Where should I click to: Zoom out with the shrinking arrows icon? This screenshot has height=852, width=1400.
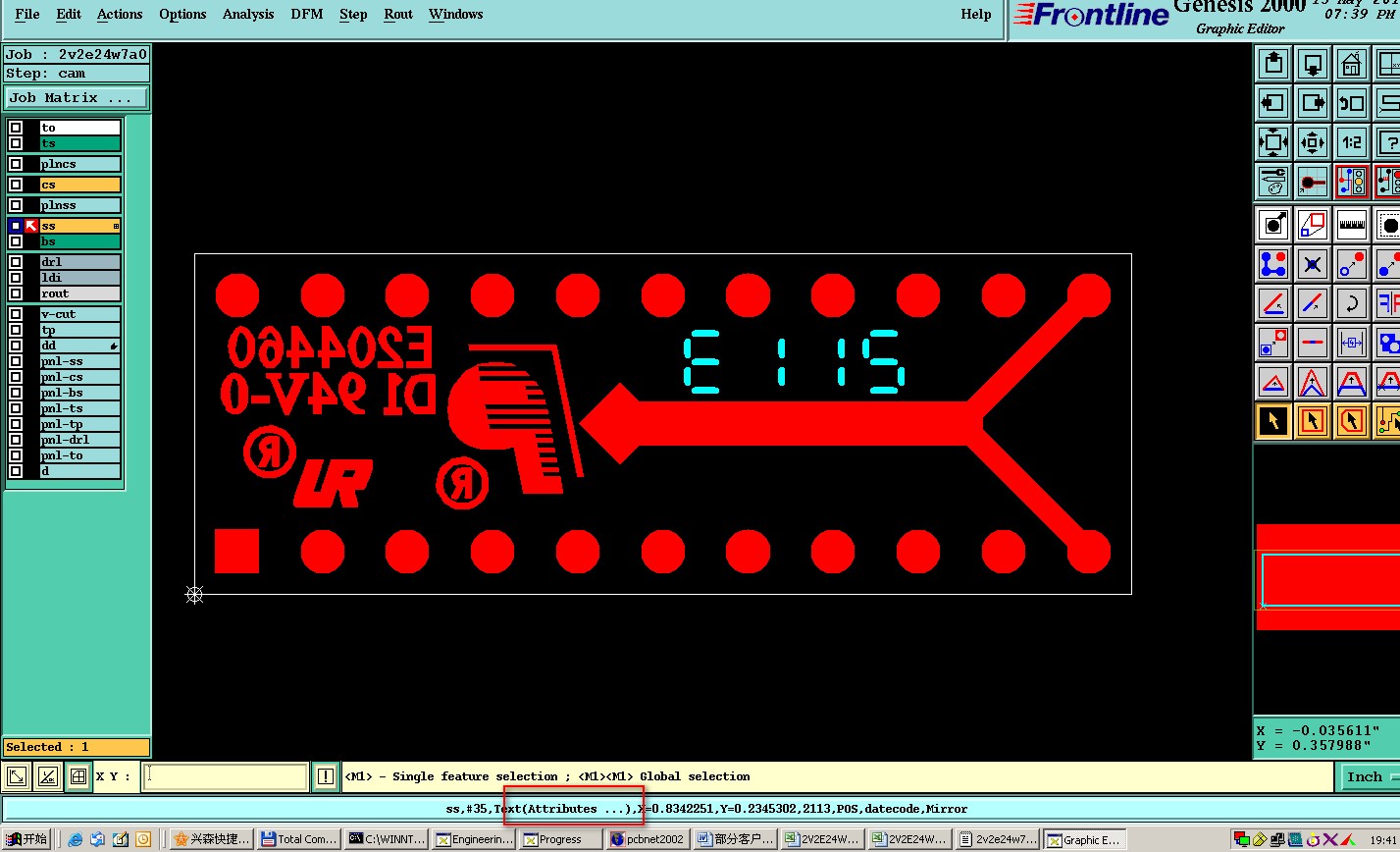(1313, 141)
